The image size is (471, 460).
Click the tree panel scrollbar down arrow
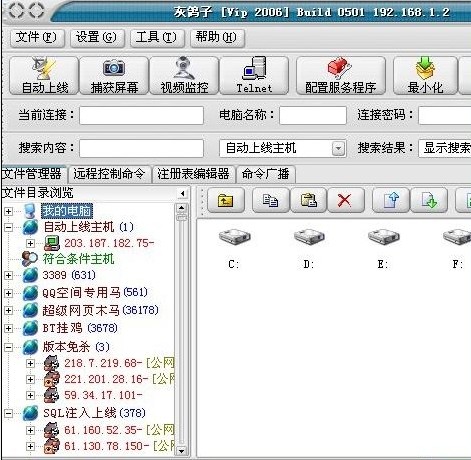click(x=181, y=451)
